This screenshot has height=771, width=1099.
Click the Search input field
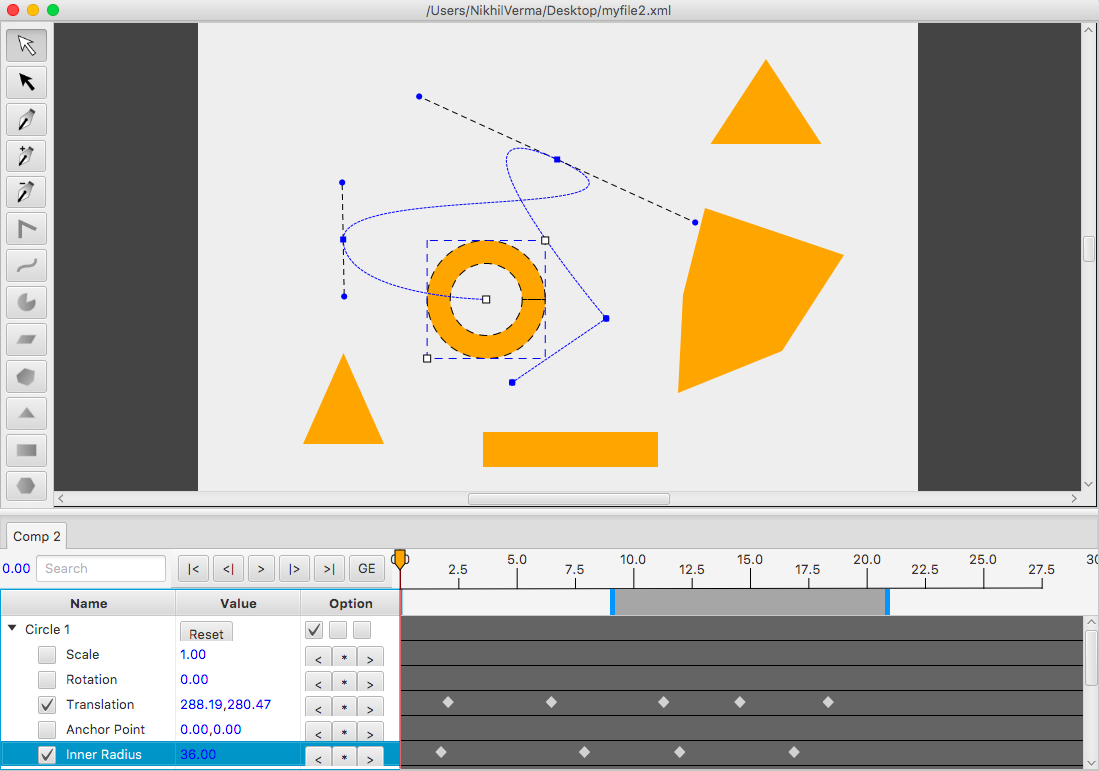(101, 568)
